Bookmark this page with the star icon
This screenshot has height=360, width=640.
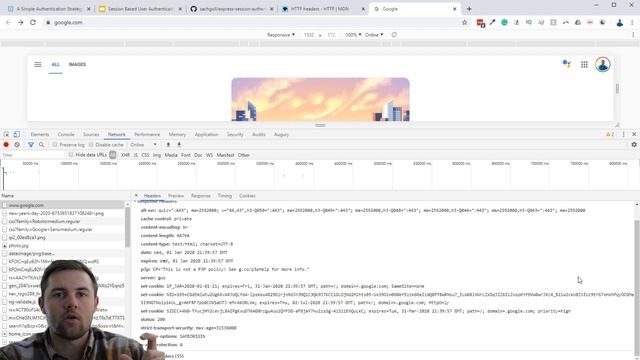click(464, 22)
